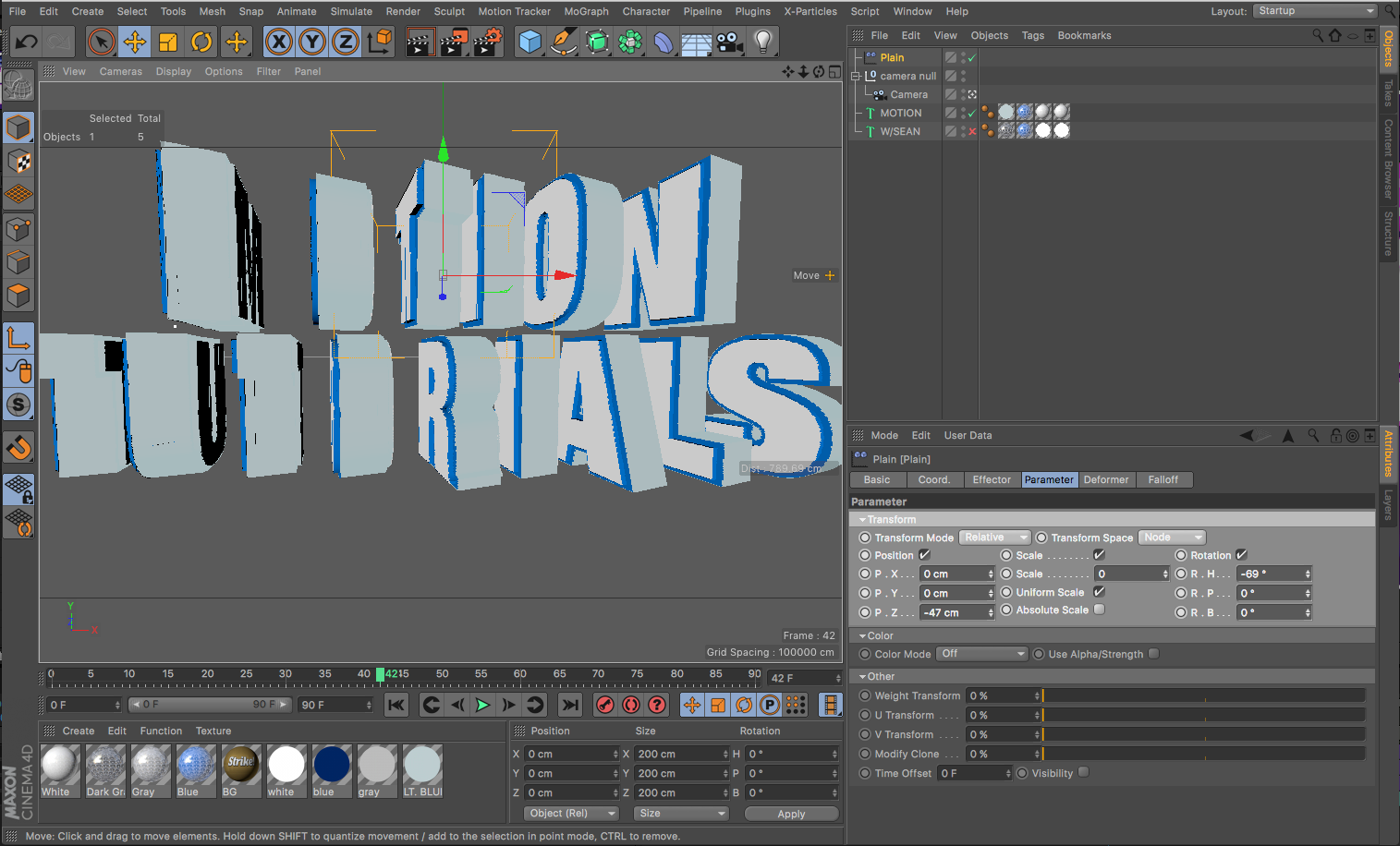The width and height of the screenshot is (1400, 846).
Task: Open the Object (Rel) dropdown
Action: coord(571,814)
